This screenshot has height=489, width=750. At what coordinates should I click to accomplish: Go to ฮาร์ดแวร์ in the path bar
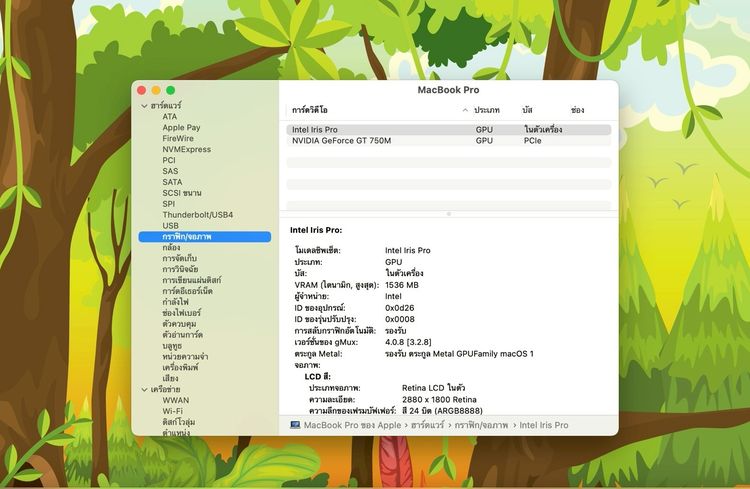428,425
